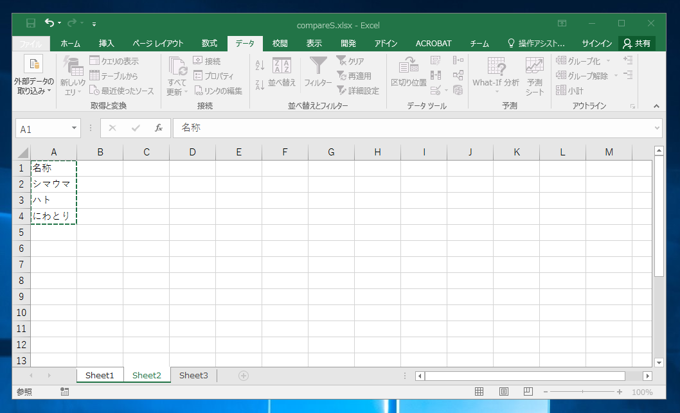Viewport: 680px width, 413px height.
Task: Click the 新しいクエリ database icon
Action: [x=73, y=66]
